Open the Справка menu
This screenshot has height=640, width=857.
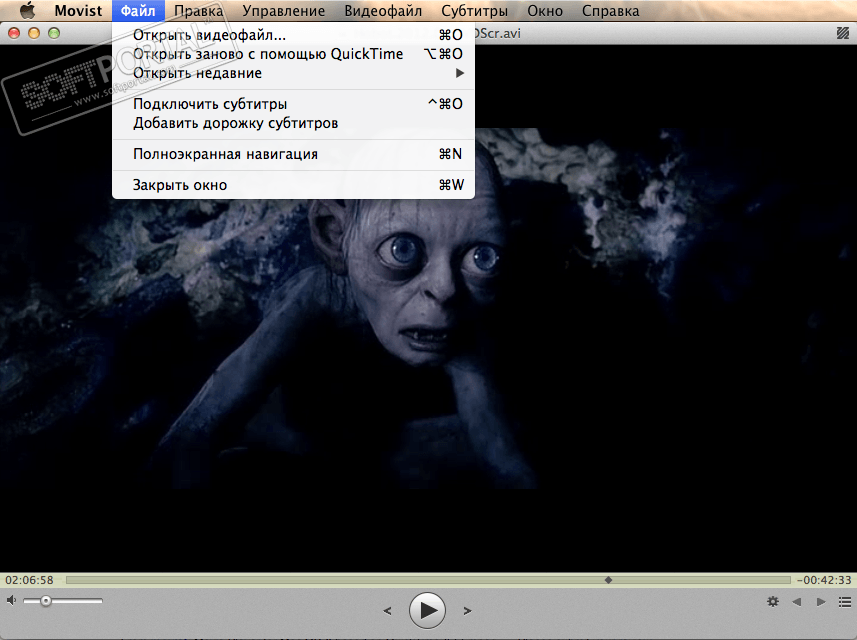point(611,10)
